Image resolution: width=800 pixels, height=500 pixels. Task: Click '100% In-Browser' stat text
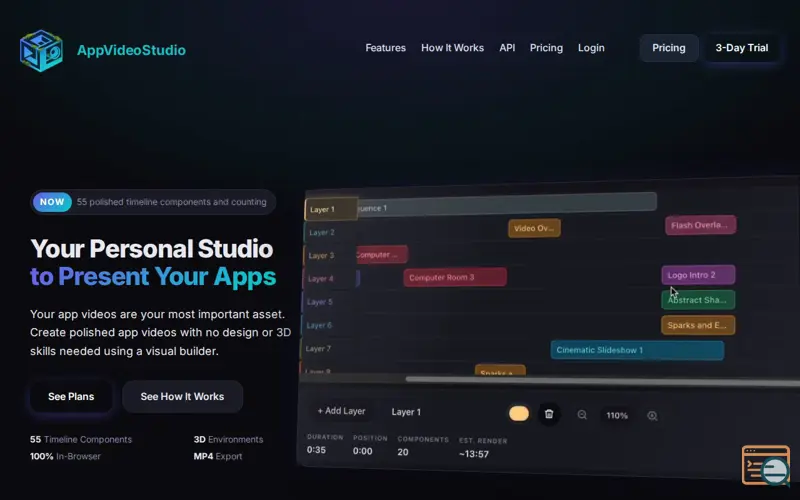click(65, 456)
